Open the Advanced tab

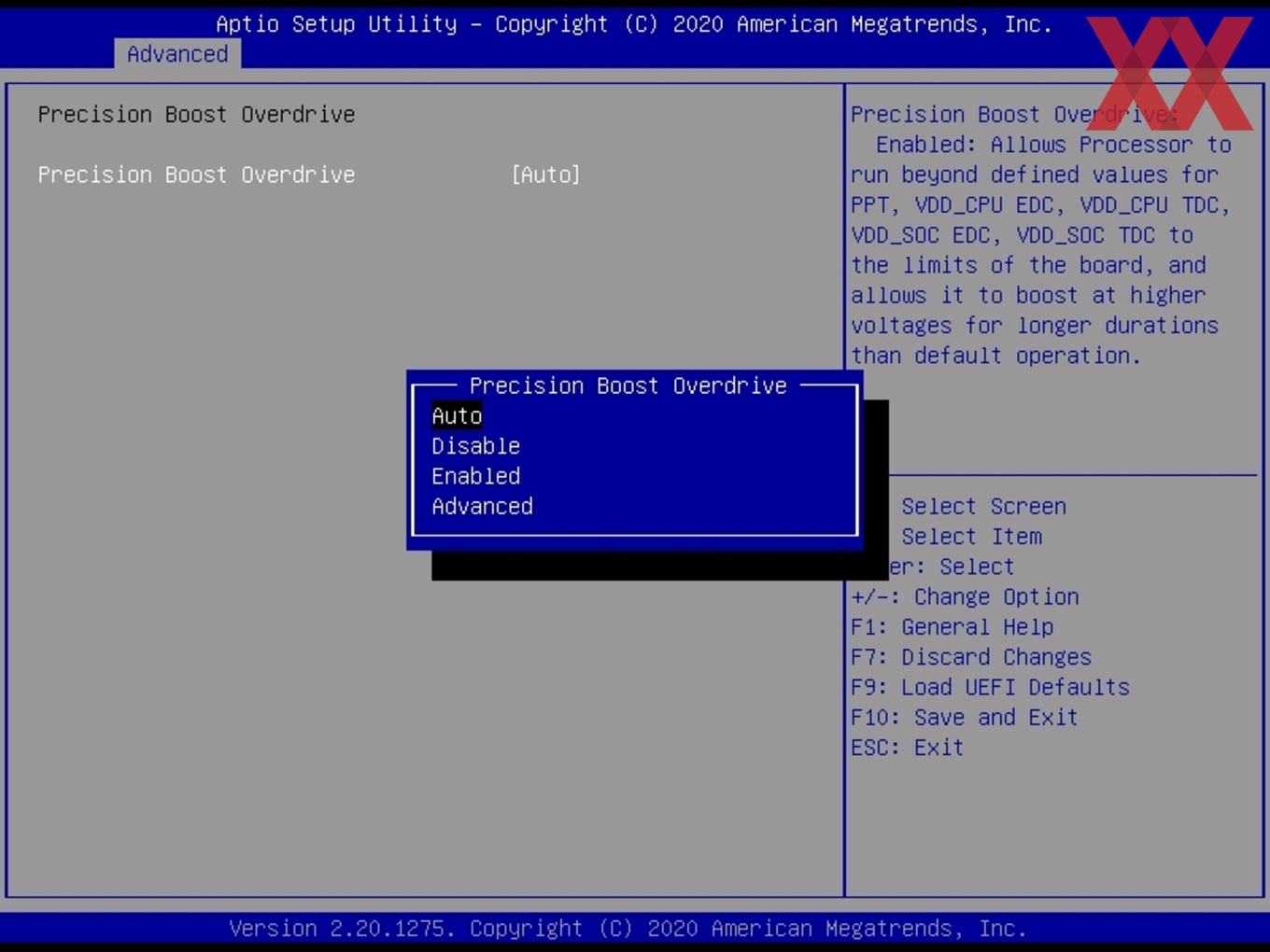177,54
